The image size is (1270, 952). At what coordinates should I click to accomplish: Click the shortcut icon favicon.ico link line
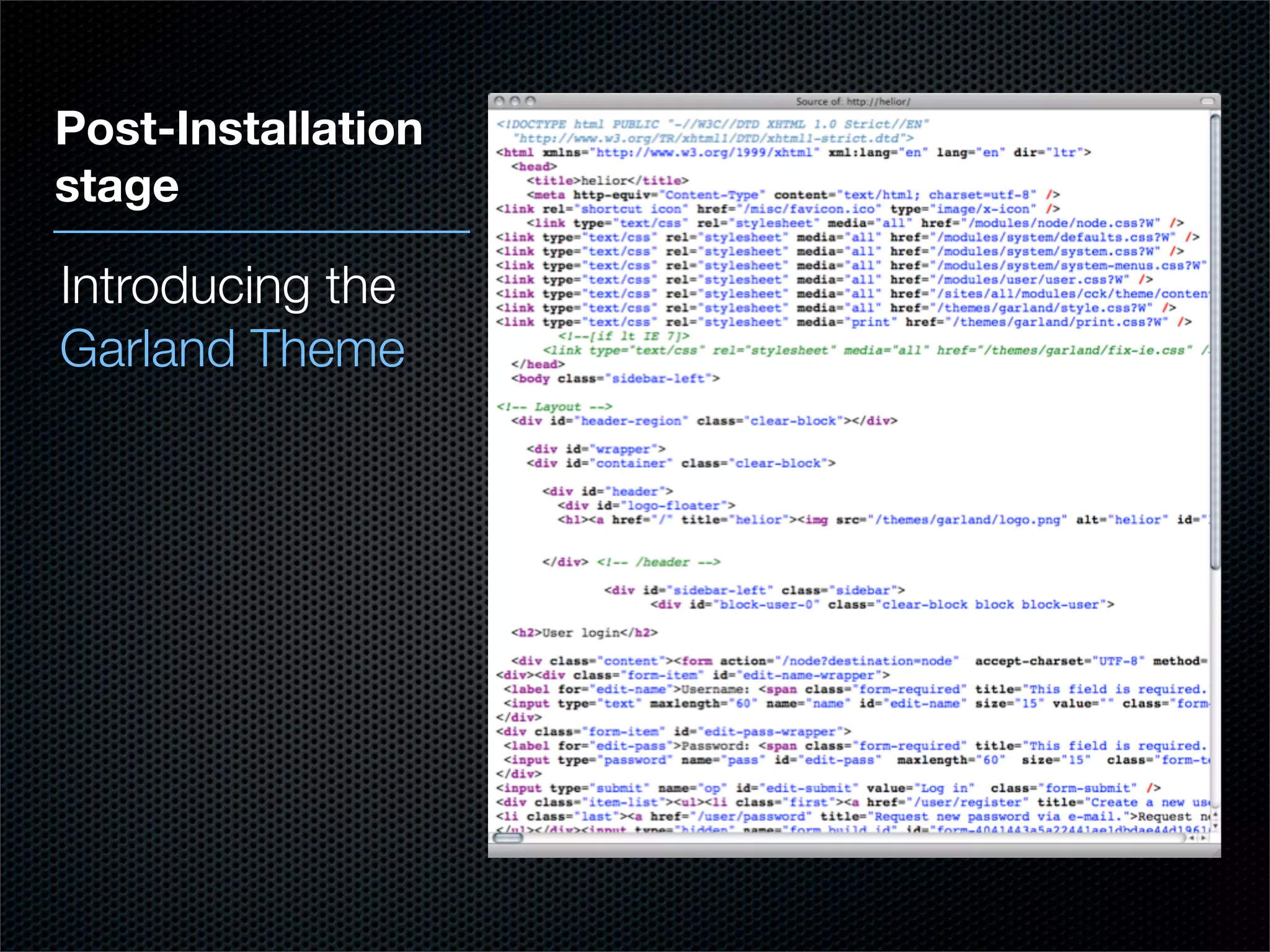pyautogui.click(x=778, y=209)
